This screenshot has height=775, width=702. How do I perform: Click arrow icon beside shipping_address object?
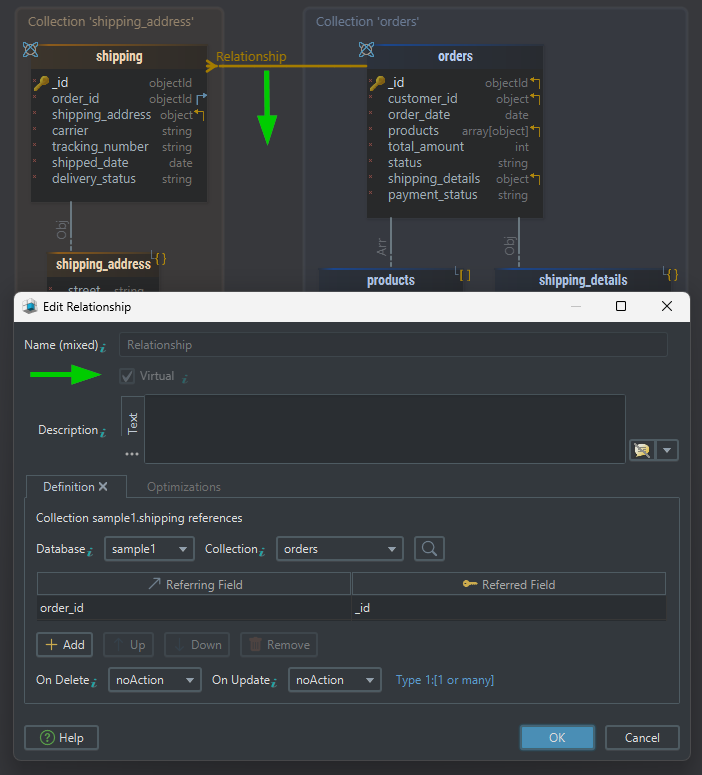199,115
